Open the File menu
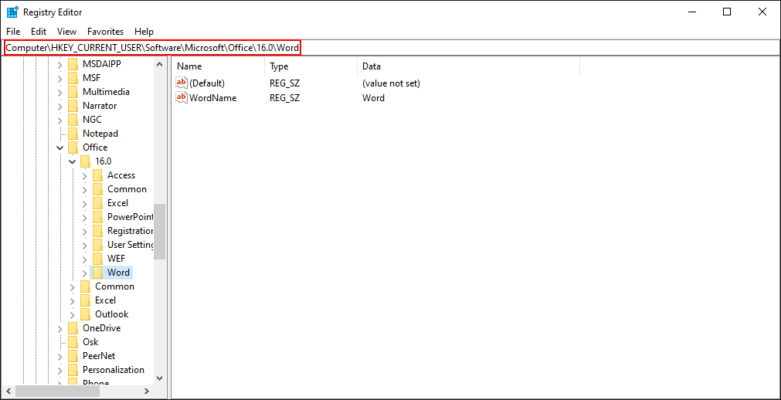 13,31
